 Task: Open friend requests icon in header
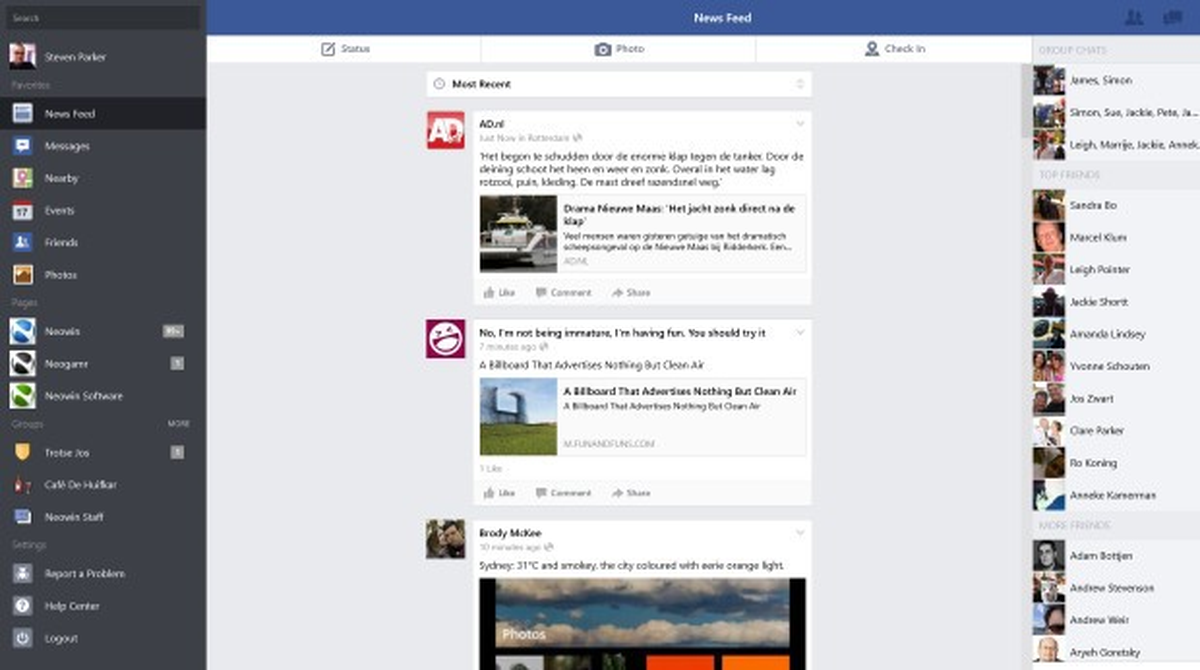pyautogui.click(x=1134, y=17)
